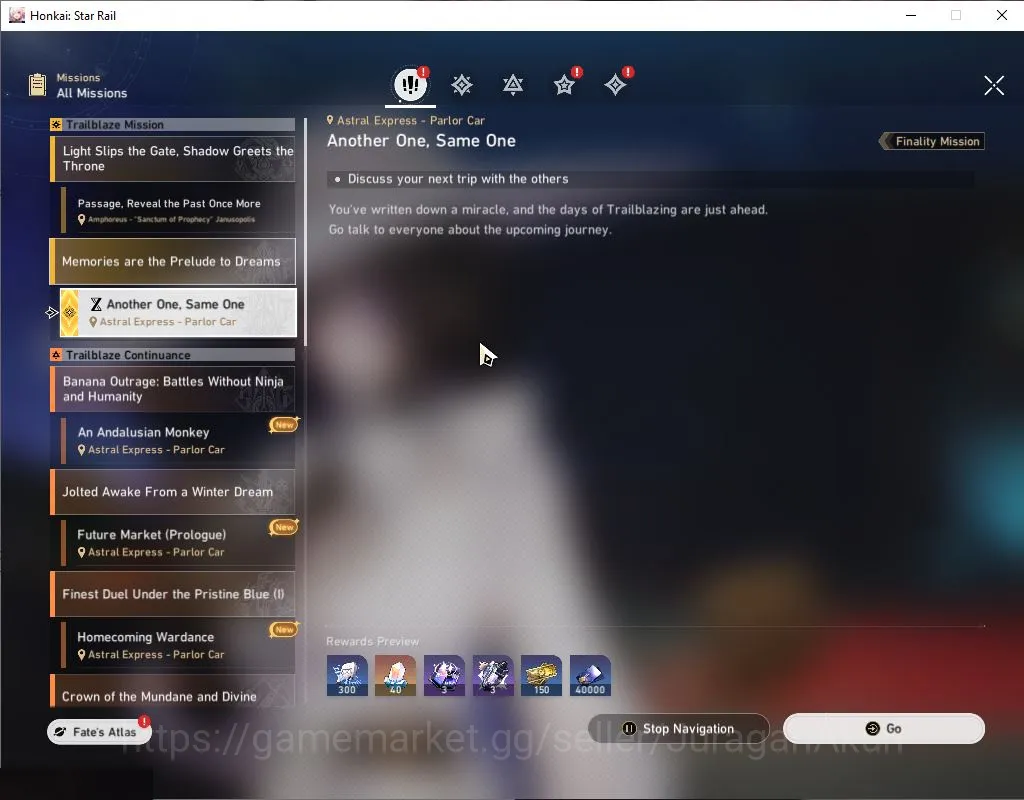The width and height of the screenshot is (1024, 800).
Task: Select the Homecoming Wardance mission
Action: 178,645
